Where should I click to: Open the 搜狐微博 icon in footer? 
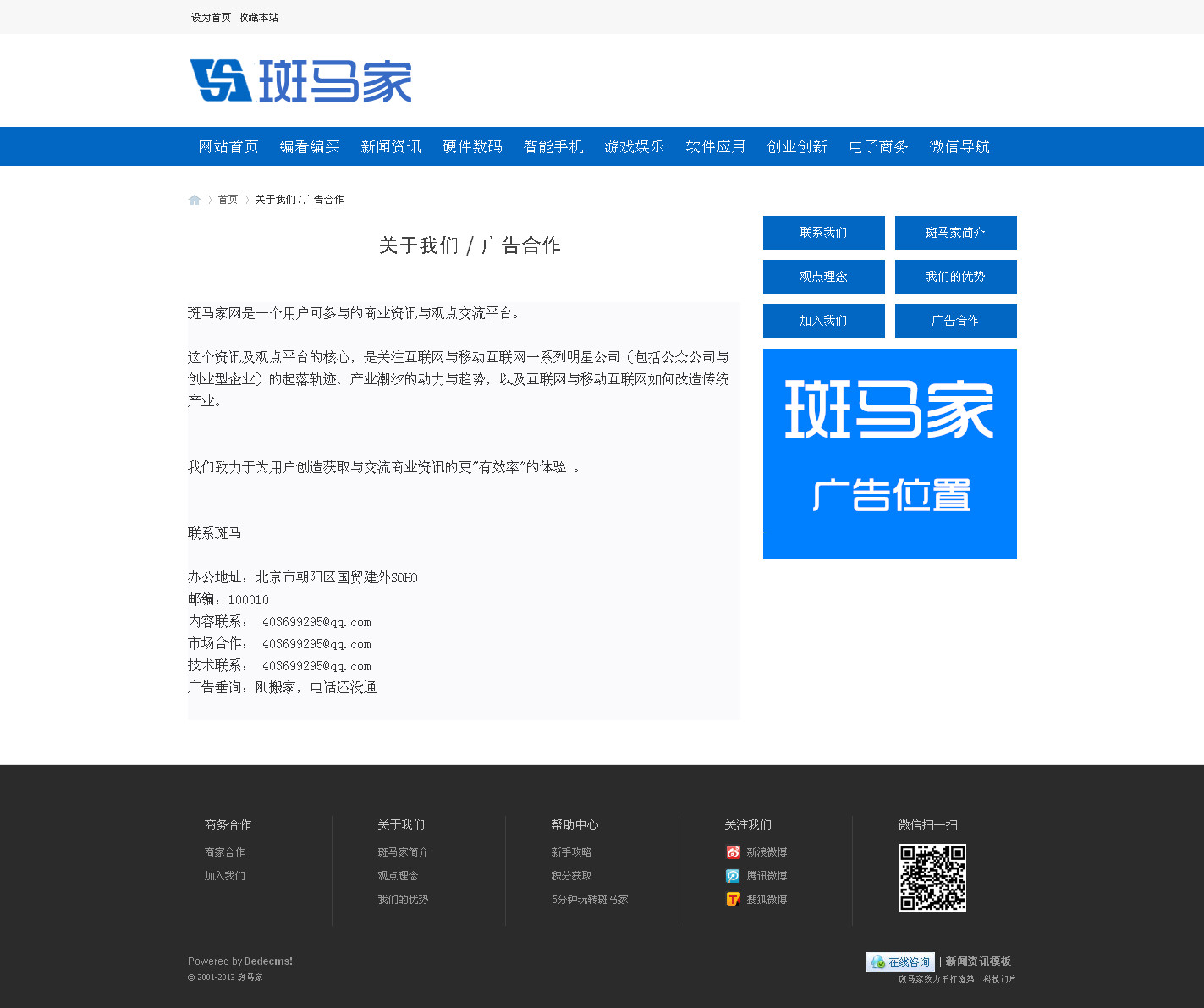click(x=733, y=900)
